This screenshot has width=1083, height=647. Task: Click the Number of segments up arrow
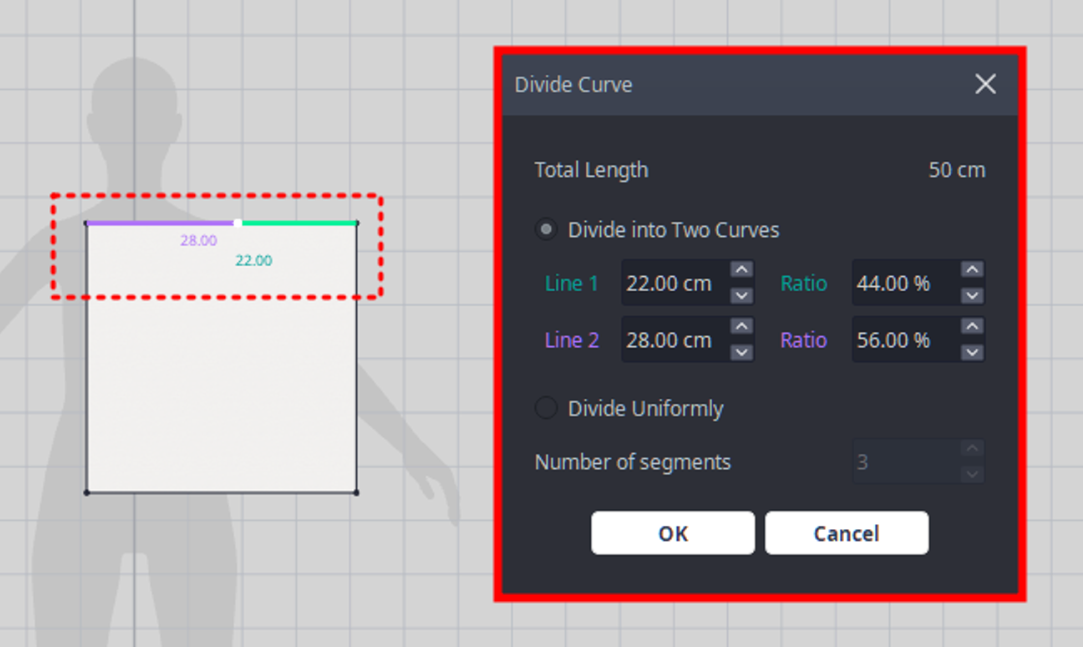pyautogui.click(x=971, y=449)
